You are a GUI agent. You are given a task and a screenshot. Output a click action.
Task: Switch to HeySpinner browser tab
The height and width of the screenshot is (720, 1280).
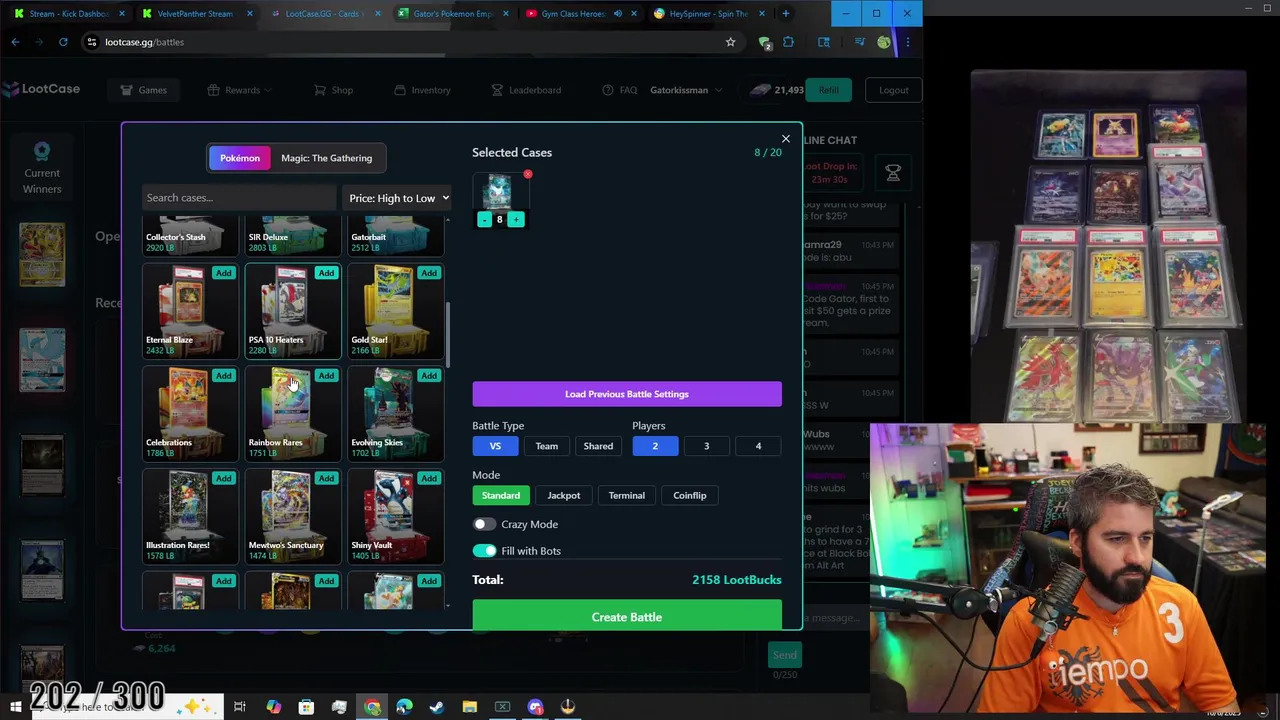708,14
